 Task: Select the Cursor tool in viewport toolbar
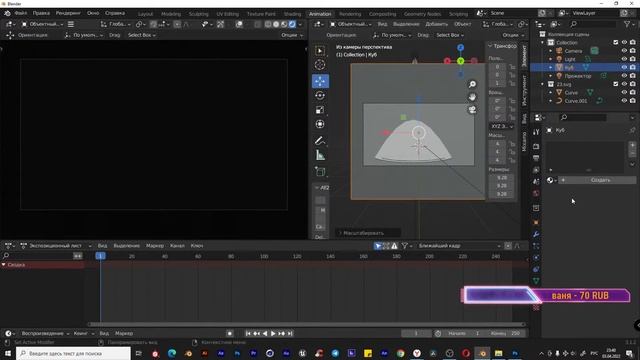320,64
